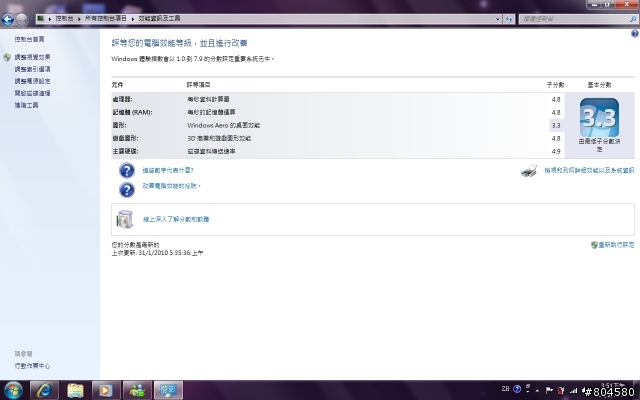Show hidden tray icons with up arrow
The width and height of the screenshot is (640, 400).
(537, 390)
